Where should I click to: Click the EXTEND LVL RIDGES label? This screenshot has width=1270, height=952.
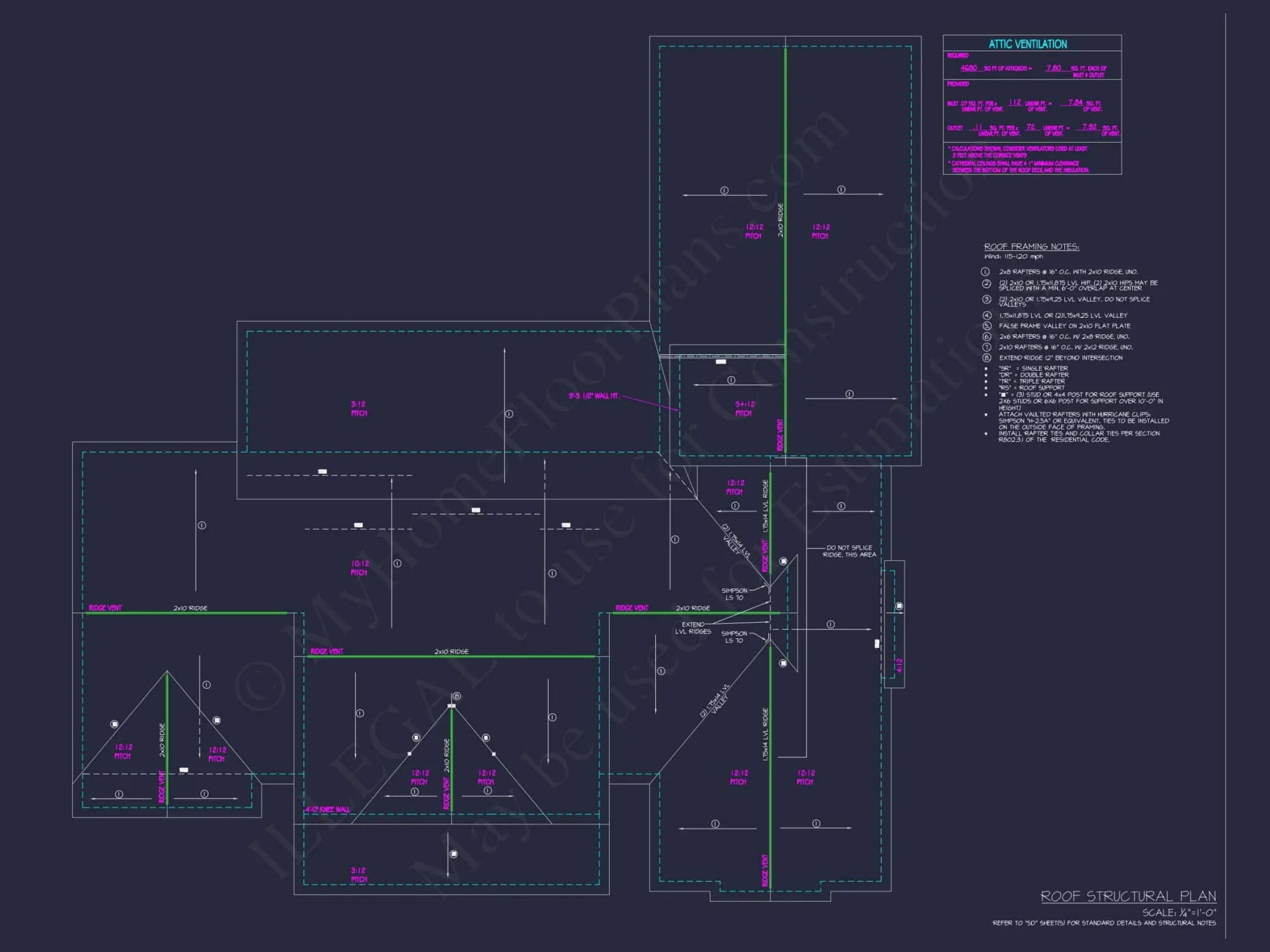click(693, 628)
